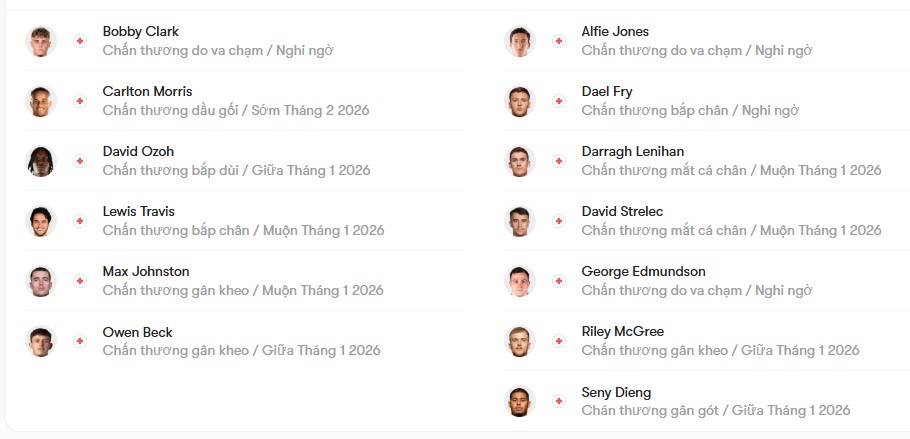The image size is (910, 439).
Task: Click the red cross icon next to Dael Fry
Action: pyautogui.click(x=559, y=101)
